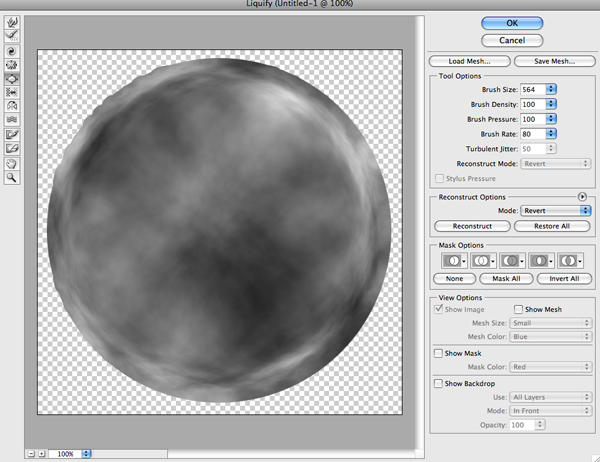Image resolution: width=600 pixels, height=462 pixels.
Task: Click the zoom level 100% field
Action: click(x=65, y=454)
